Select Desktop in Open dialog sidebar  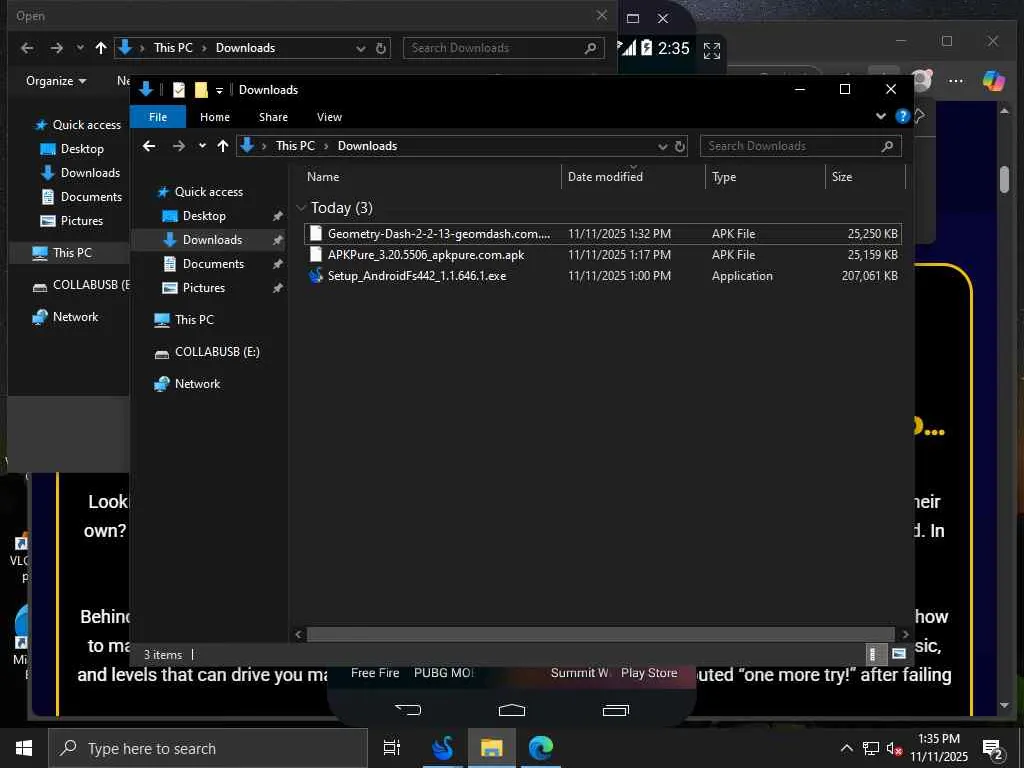(x=82, y=149)
